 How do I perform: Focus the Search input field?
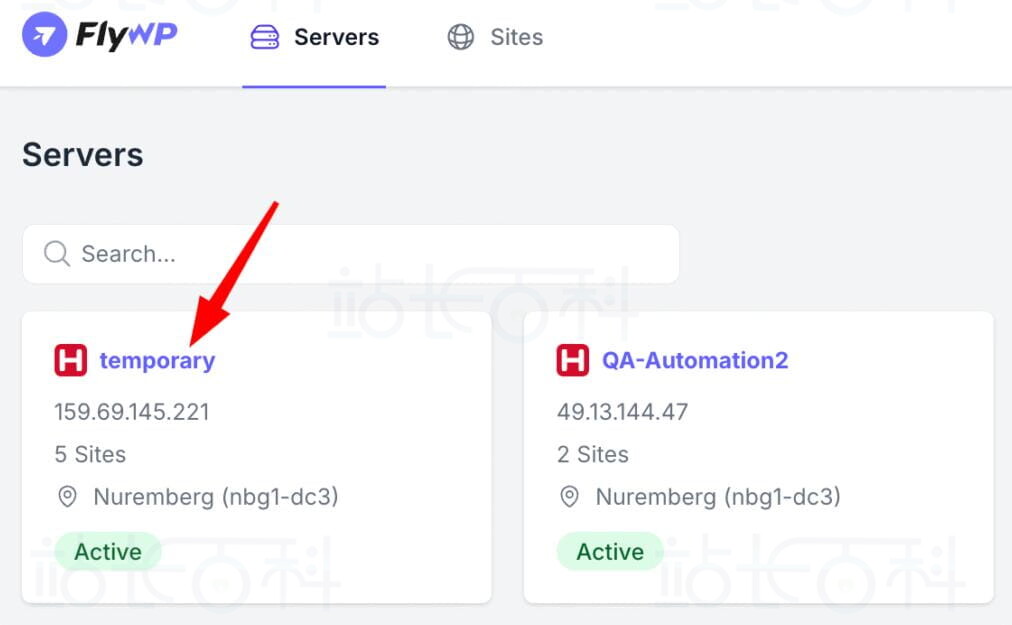tap(350, 254)
